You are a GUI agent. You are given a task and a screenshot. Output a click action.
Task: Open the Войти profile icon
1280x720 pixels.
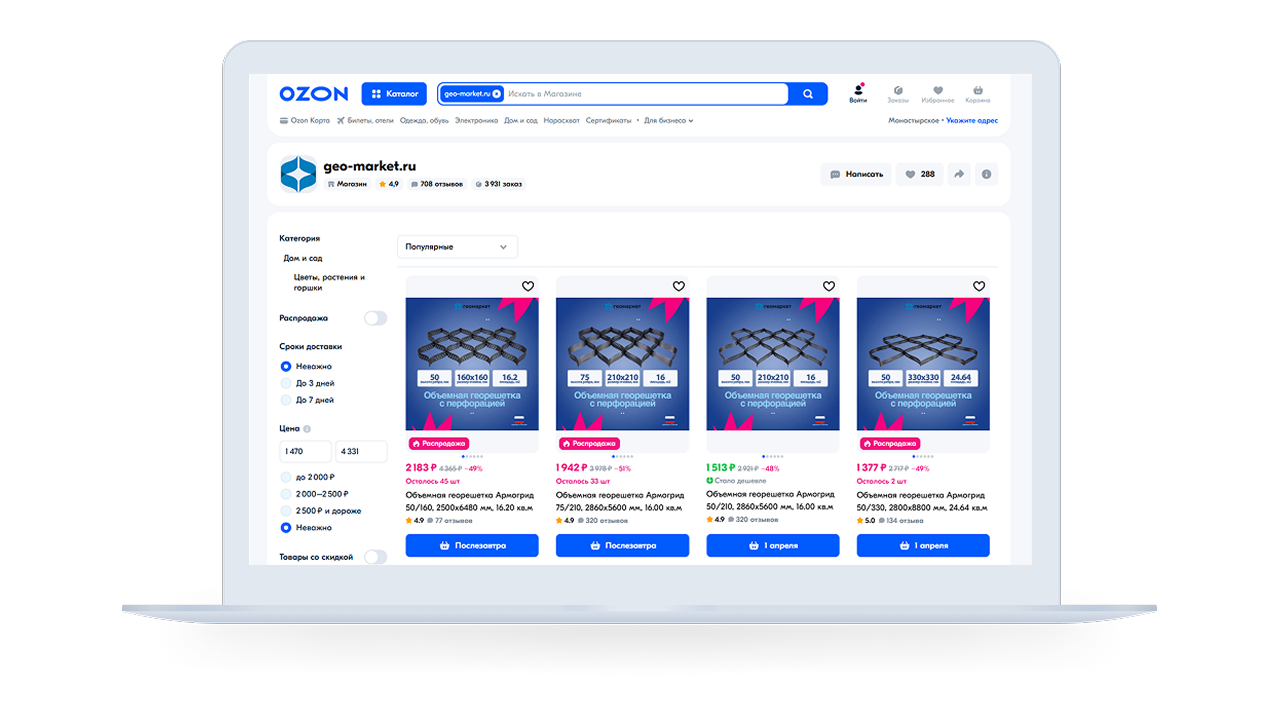(x=858, y=93)
